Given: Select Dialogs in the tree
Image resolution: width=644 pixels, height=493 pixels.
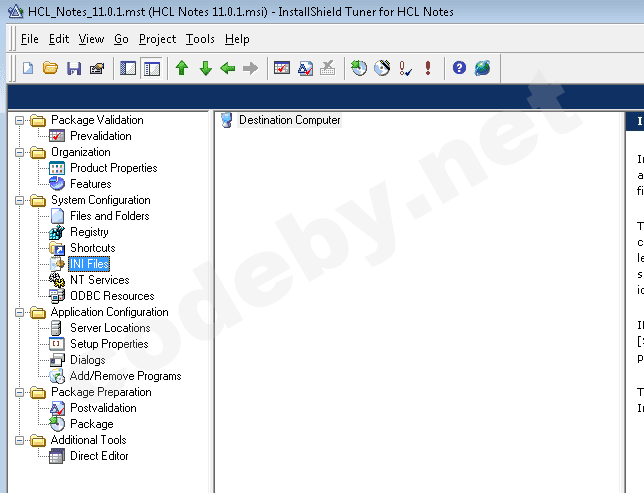Looking at the screenshot, I should [x=87, y=360].
